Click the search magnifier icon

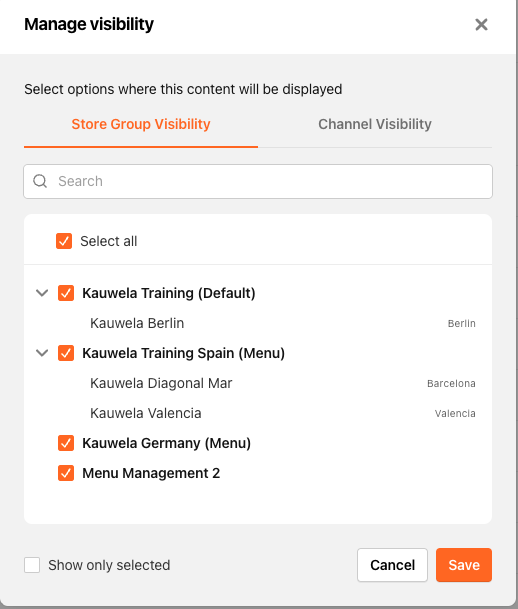(x=40, y=181)
